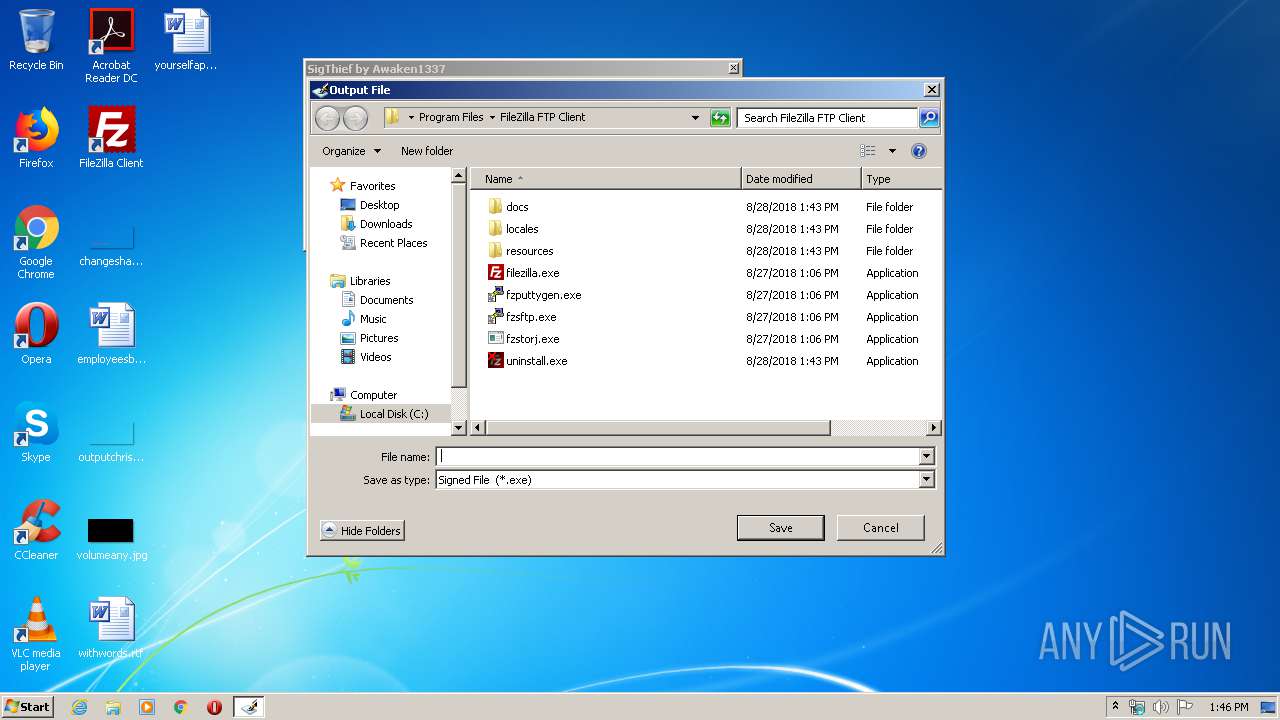Open Windows Explorer from taskbar
The width and height of the screenshot is (1280, 720).
pos(113,707)
